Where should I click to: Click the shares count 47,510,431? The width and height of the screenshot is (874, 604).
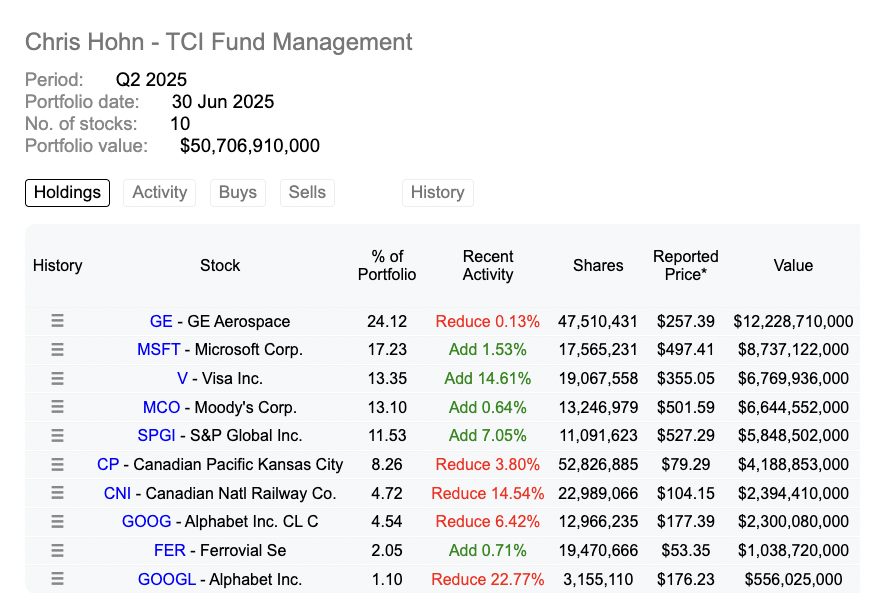598,322
